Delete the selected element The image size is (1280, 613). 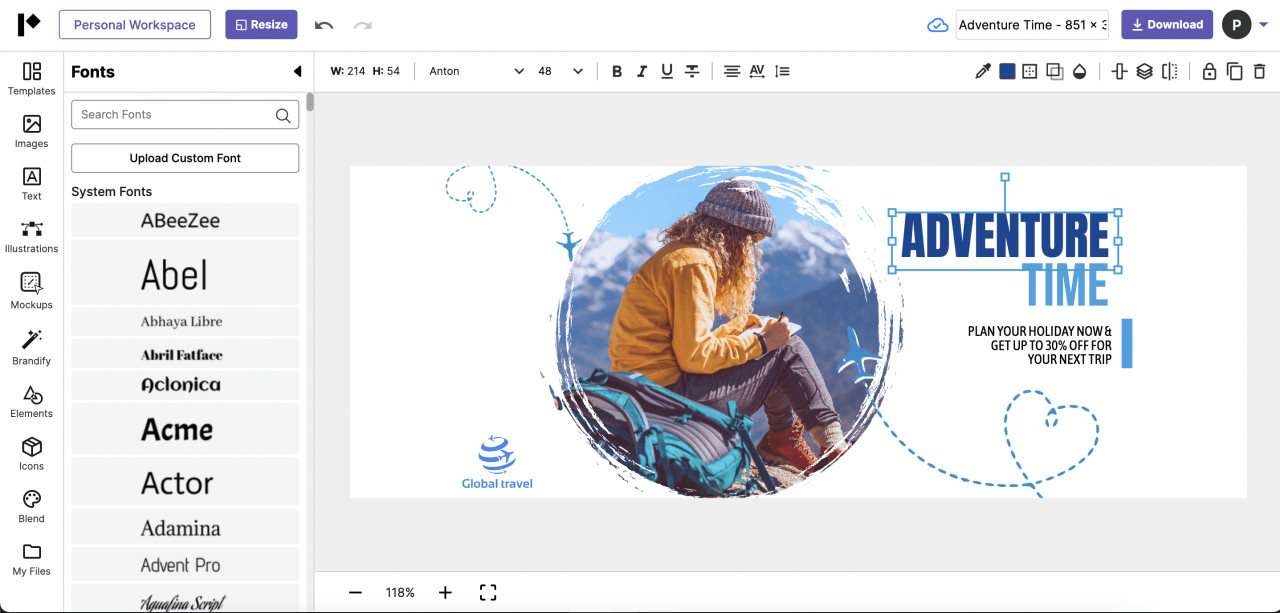[x=1259, y=71]
